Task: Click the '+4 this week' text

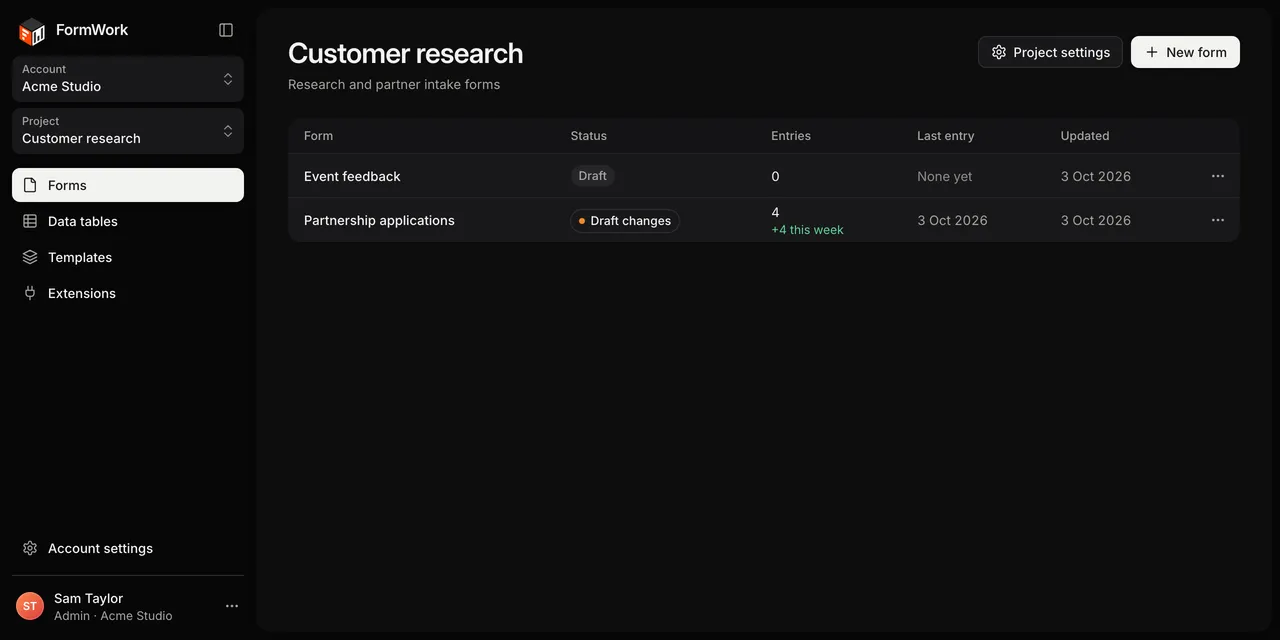Action: (x=807, y=230)
